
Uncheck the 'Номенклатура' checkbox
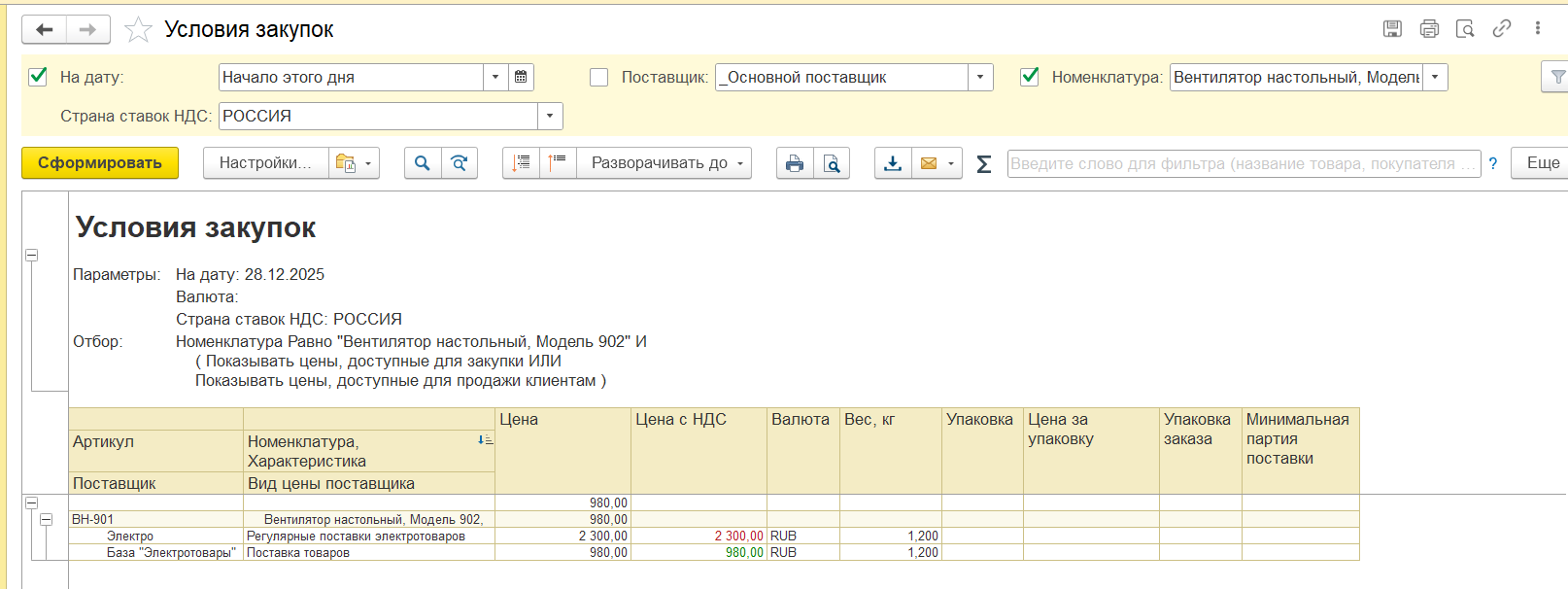1030,77
